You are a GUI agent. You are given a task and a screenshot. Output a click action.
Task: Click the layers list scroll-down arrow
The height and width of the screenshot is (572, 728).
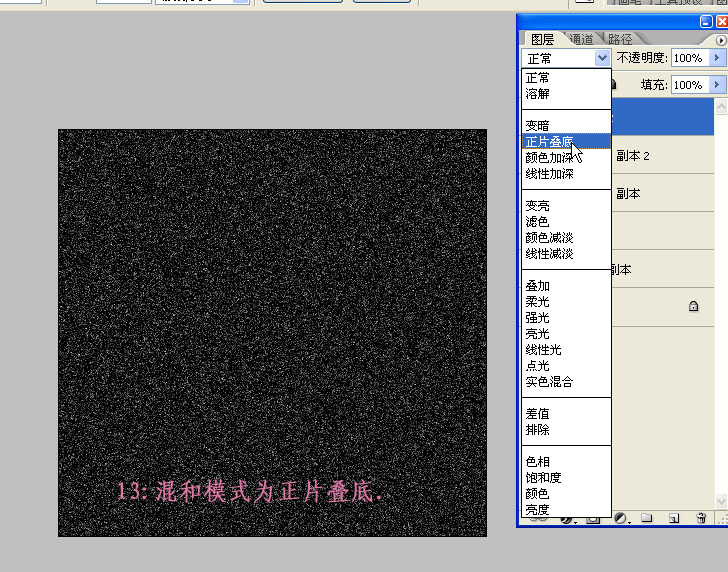coord(721,500)
